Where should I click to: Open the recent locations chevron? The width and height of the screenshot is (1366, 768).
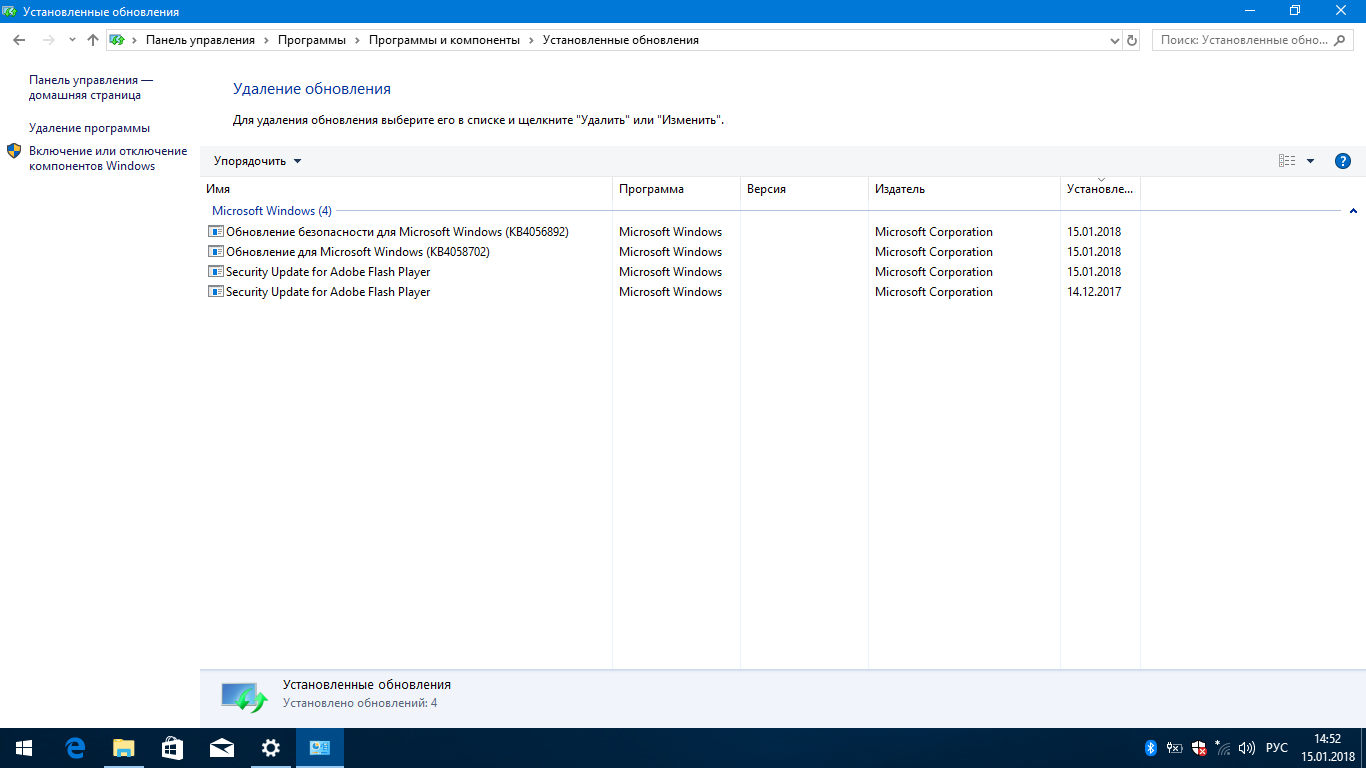pyautogui.click(x=72, y=40)
